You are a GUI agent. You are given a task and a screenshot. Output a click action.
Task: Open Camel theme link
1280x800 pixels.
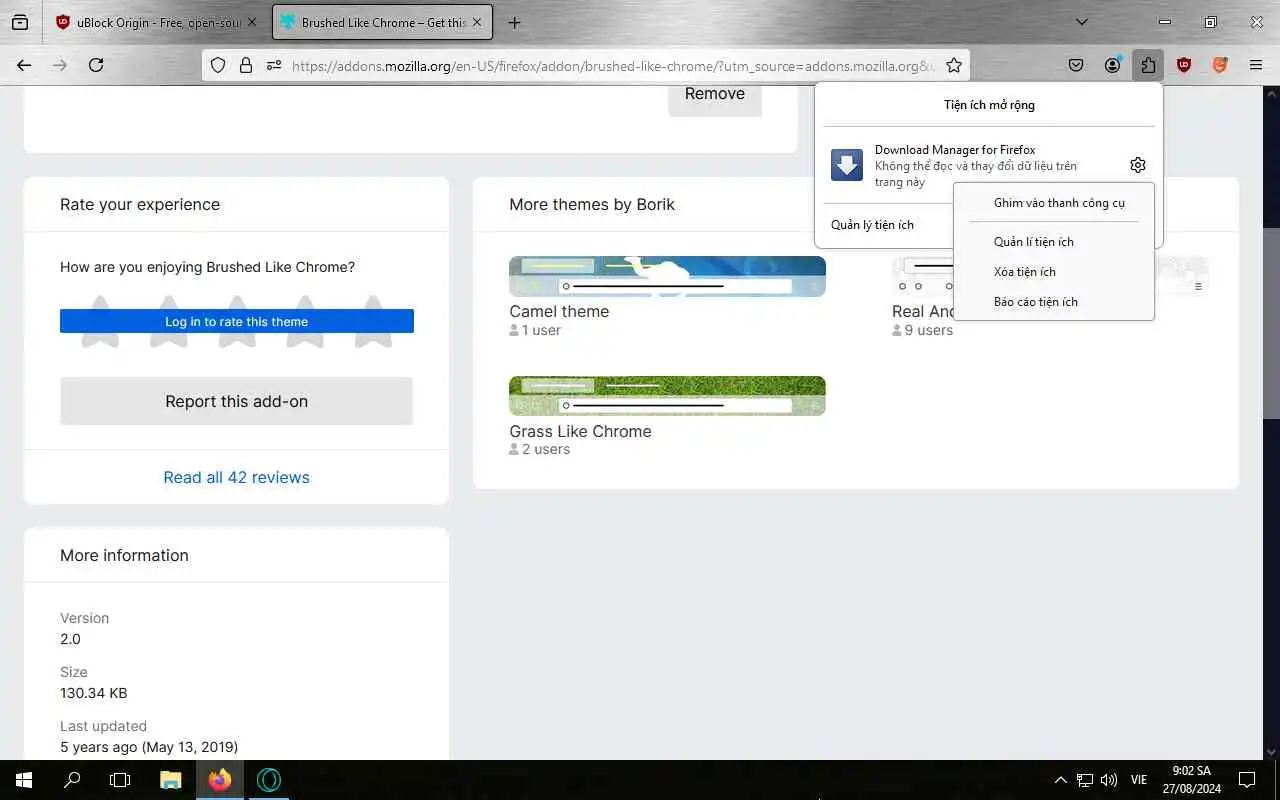click(559, 311)
